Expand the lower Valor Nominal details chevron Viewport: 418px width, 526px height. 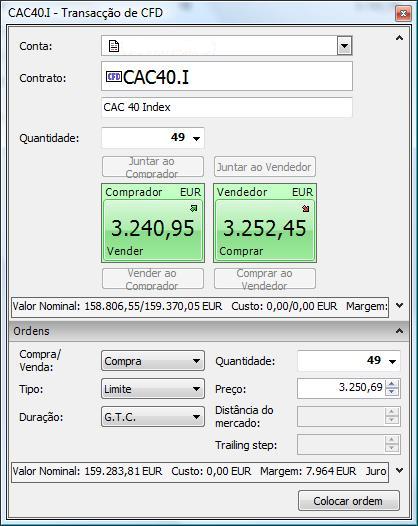click(399, 471)
